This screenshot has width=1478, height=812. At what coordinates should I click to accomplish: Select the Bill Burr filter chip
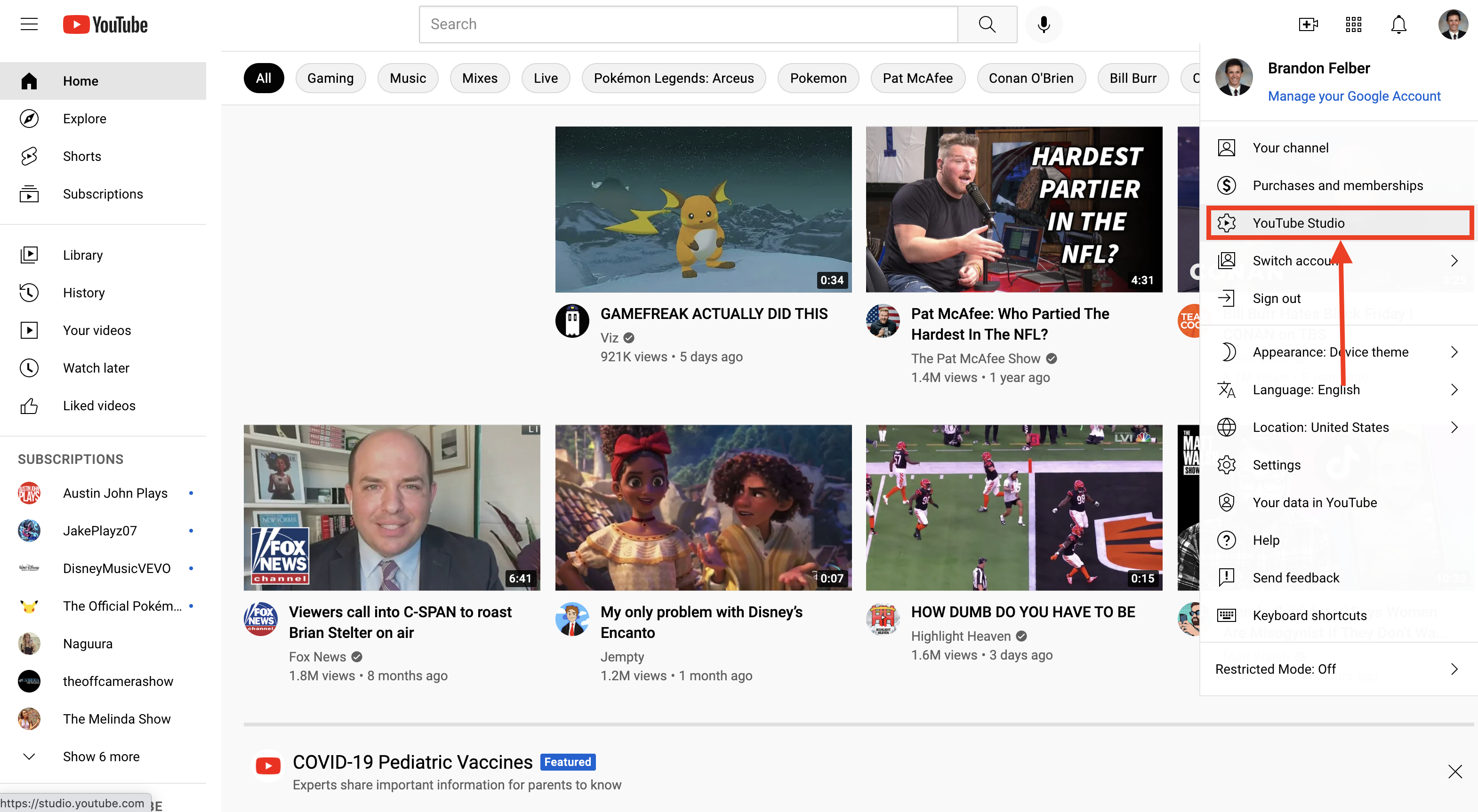tap(1133, 78)
